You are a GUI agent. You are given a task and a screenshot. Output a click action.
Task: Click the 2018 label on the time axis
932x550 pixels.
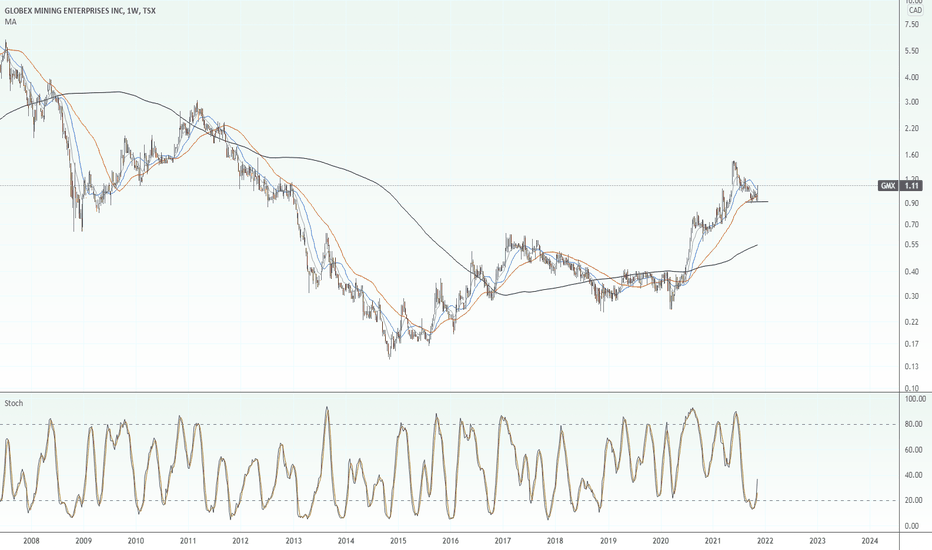[555, 541]
